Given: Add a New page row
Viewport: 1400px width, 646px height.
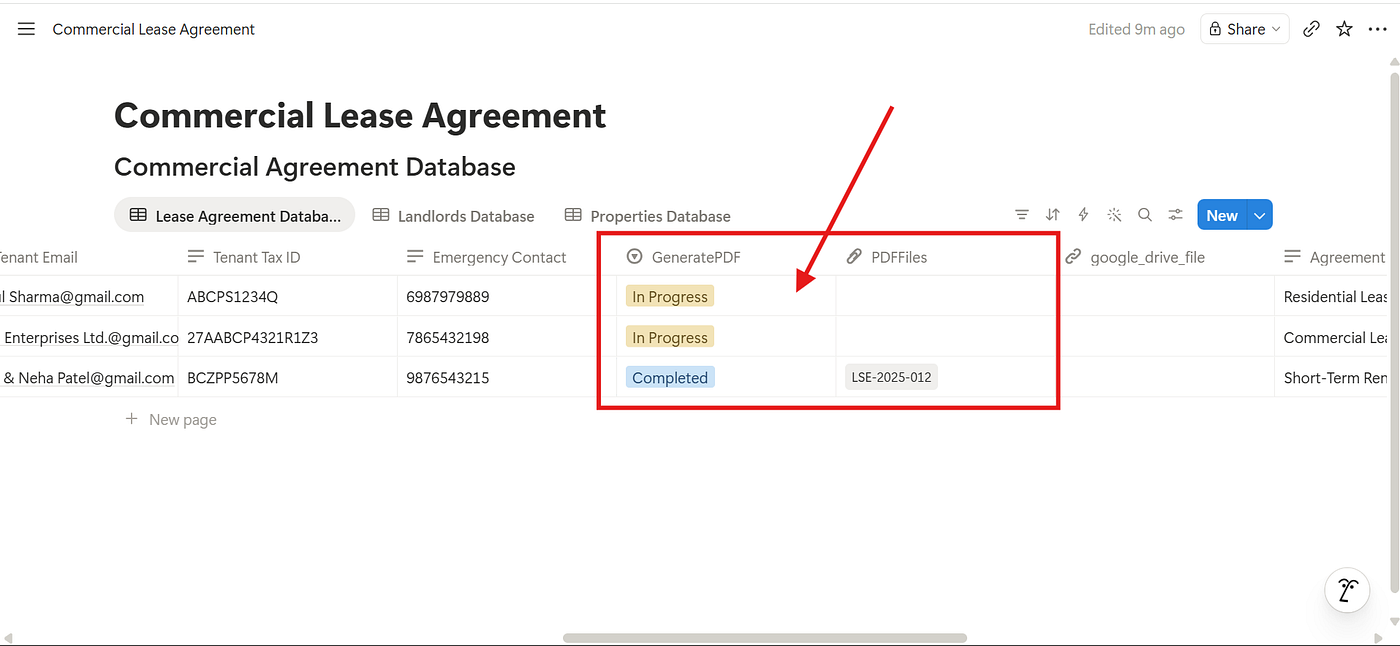Looking at the screenshot, I should [171, 419].
